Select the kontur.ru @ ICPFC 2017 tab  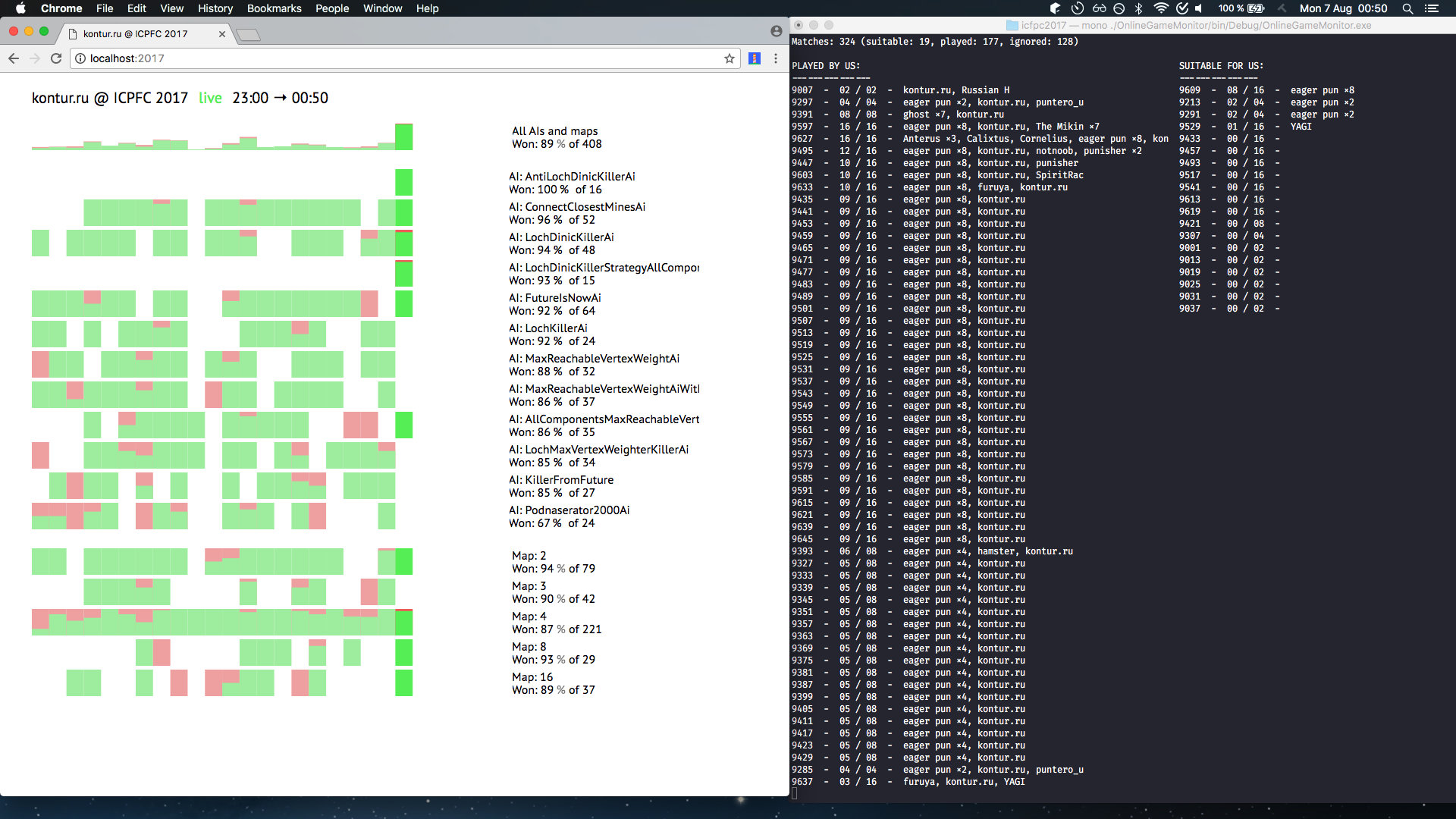135,34
